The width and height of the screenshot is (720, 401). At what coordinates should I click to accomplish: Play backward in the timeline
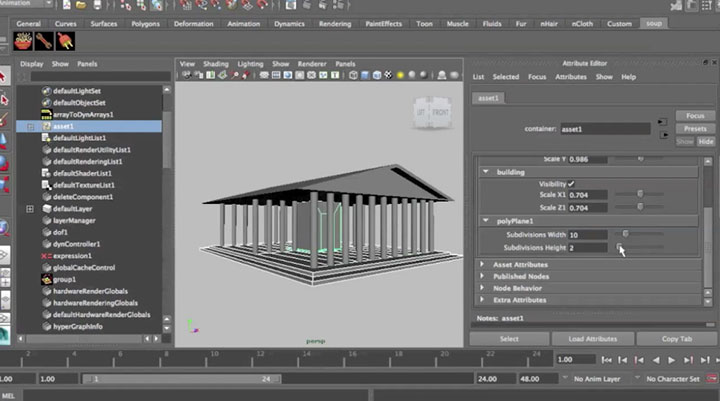coord(656,361)
